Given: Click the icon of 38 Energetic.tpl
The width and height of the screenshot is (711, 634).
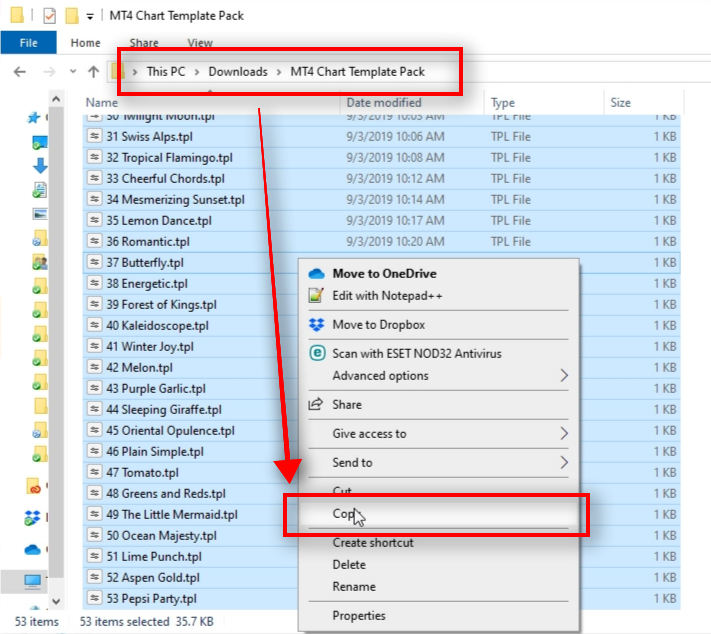Looking at the screenshot, I should pyautogui.click(x=94, y=283).
